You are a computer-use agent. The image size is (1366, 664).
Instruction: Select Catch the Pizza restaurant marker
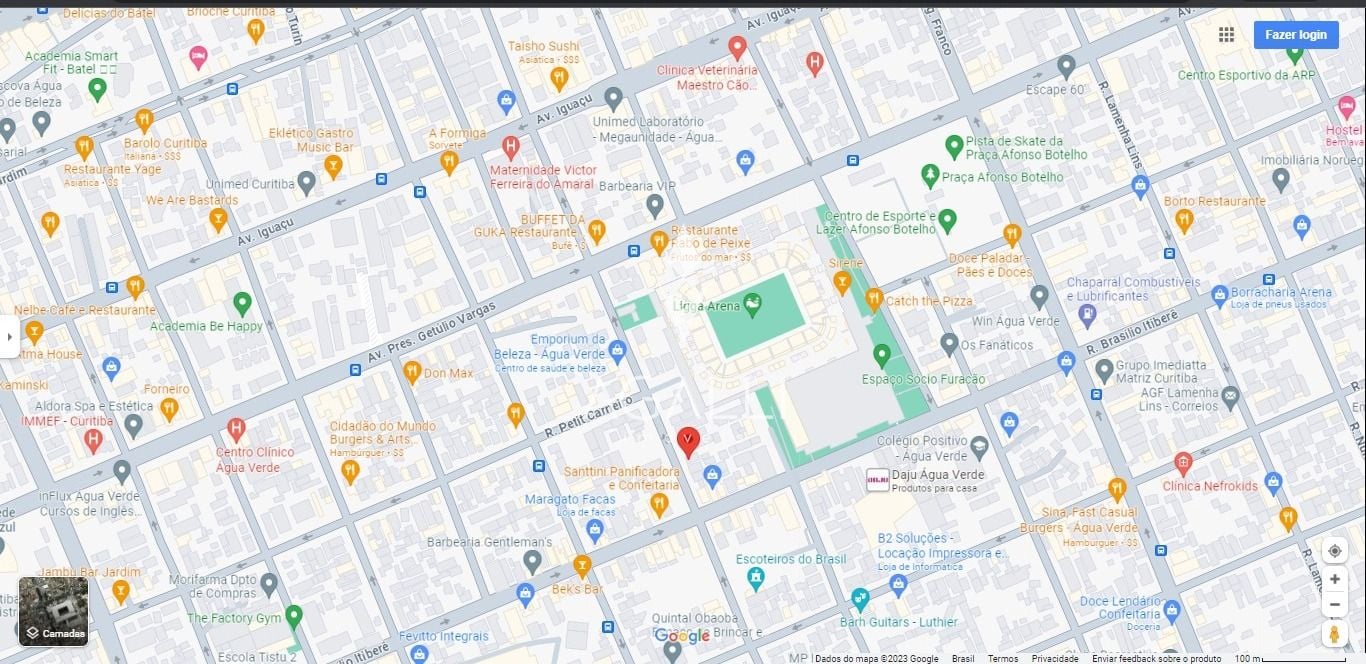click(874, 299)
